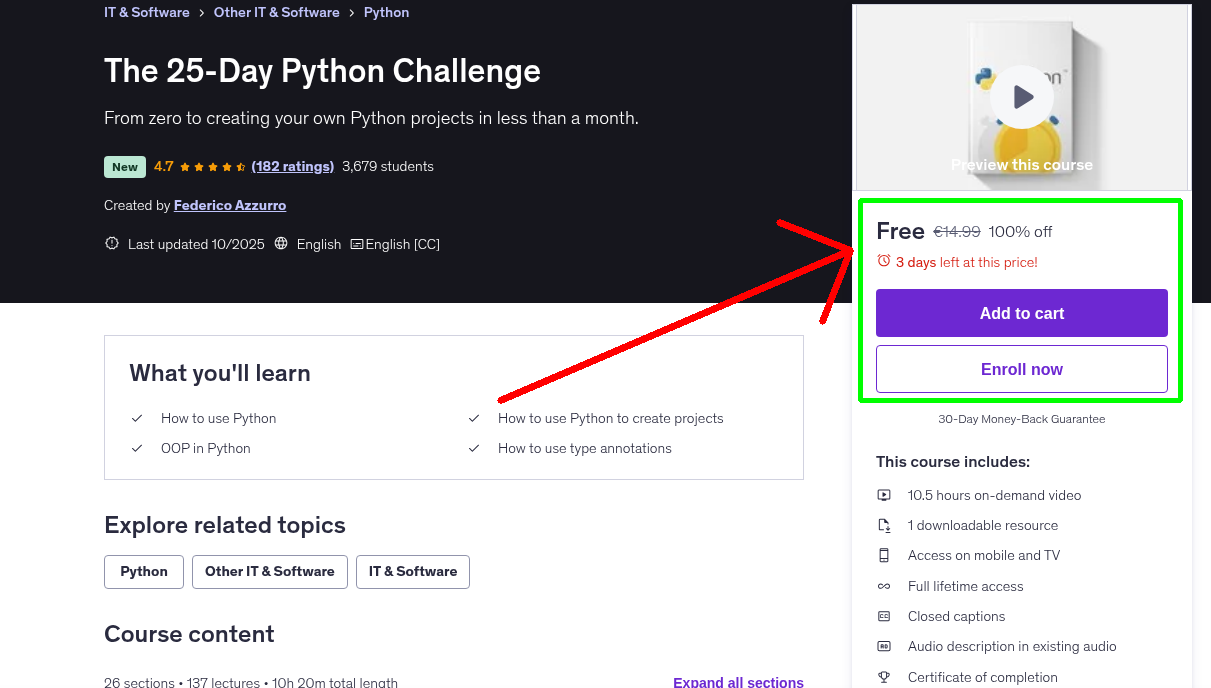Select the Python related topic button
1211x688 pixels.
click(143, 571)
